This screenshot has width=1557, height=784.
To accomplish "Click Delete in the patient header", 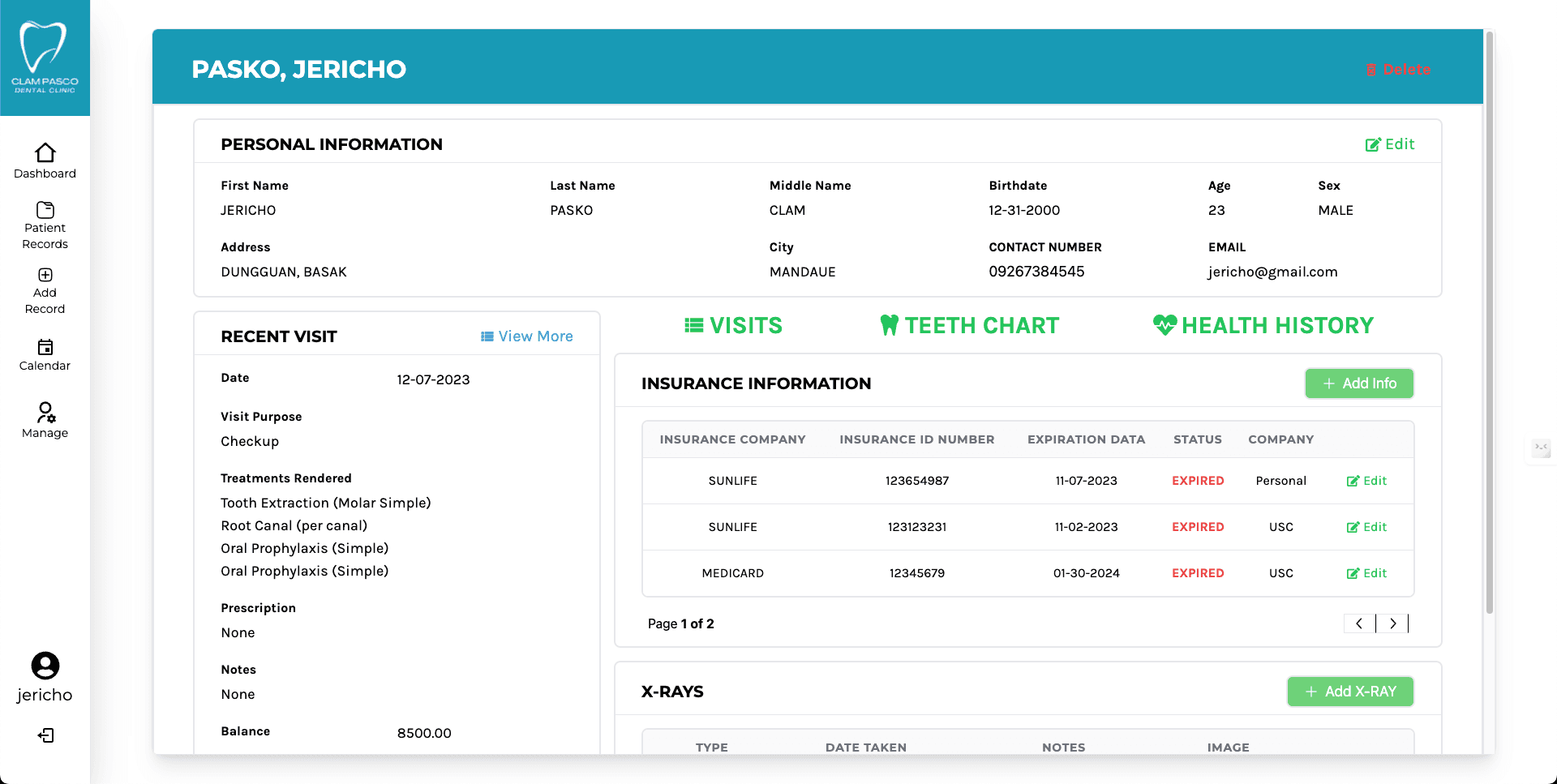I will 1398,69.
